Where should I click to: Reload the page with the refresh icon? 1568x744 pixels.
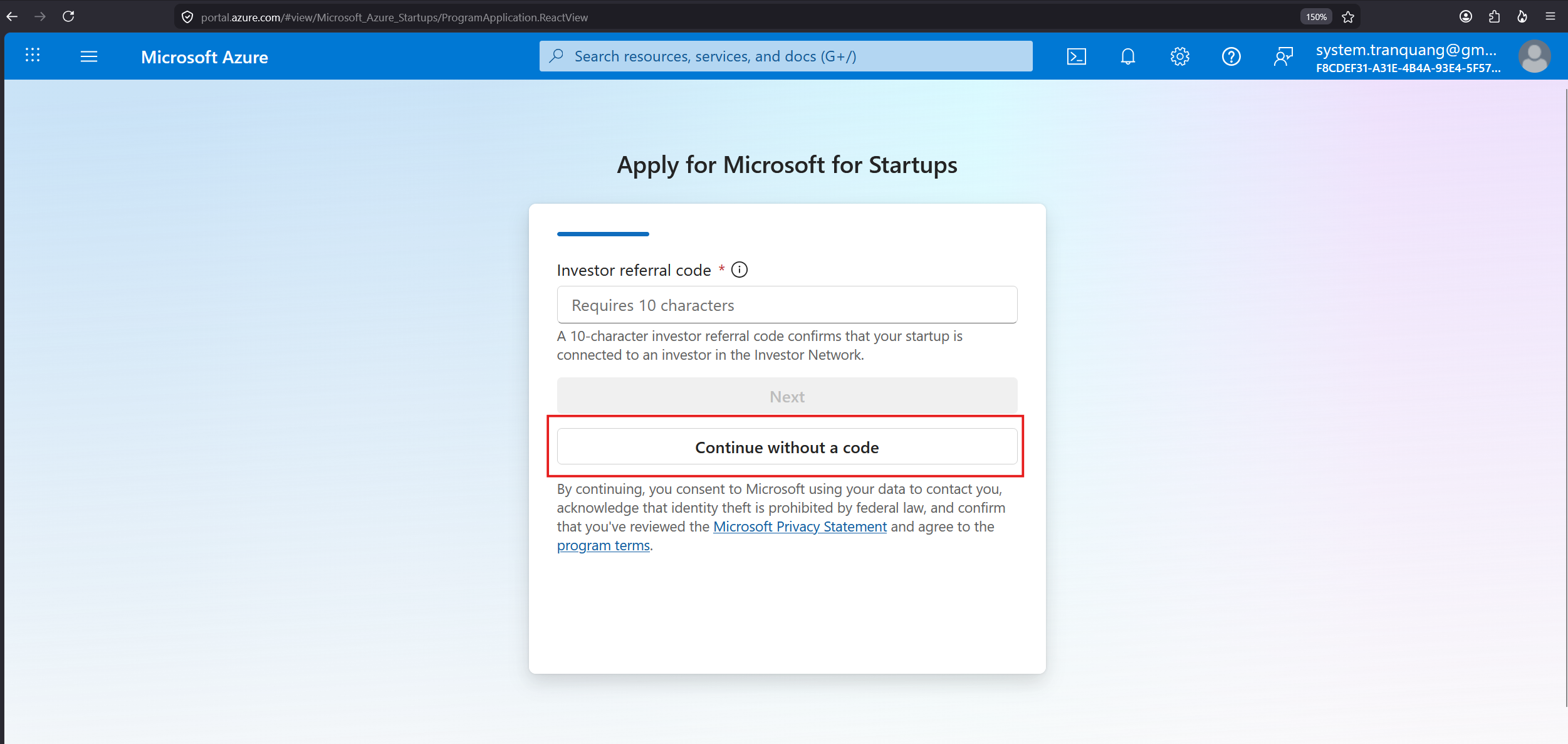point(68,16)
